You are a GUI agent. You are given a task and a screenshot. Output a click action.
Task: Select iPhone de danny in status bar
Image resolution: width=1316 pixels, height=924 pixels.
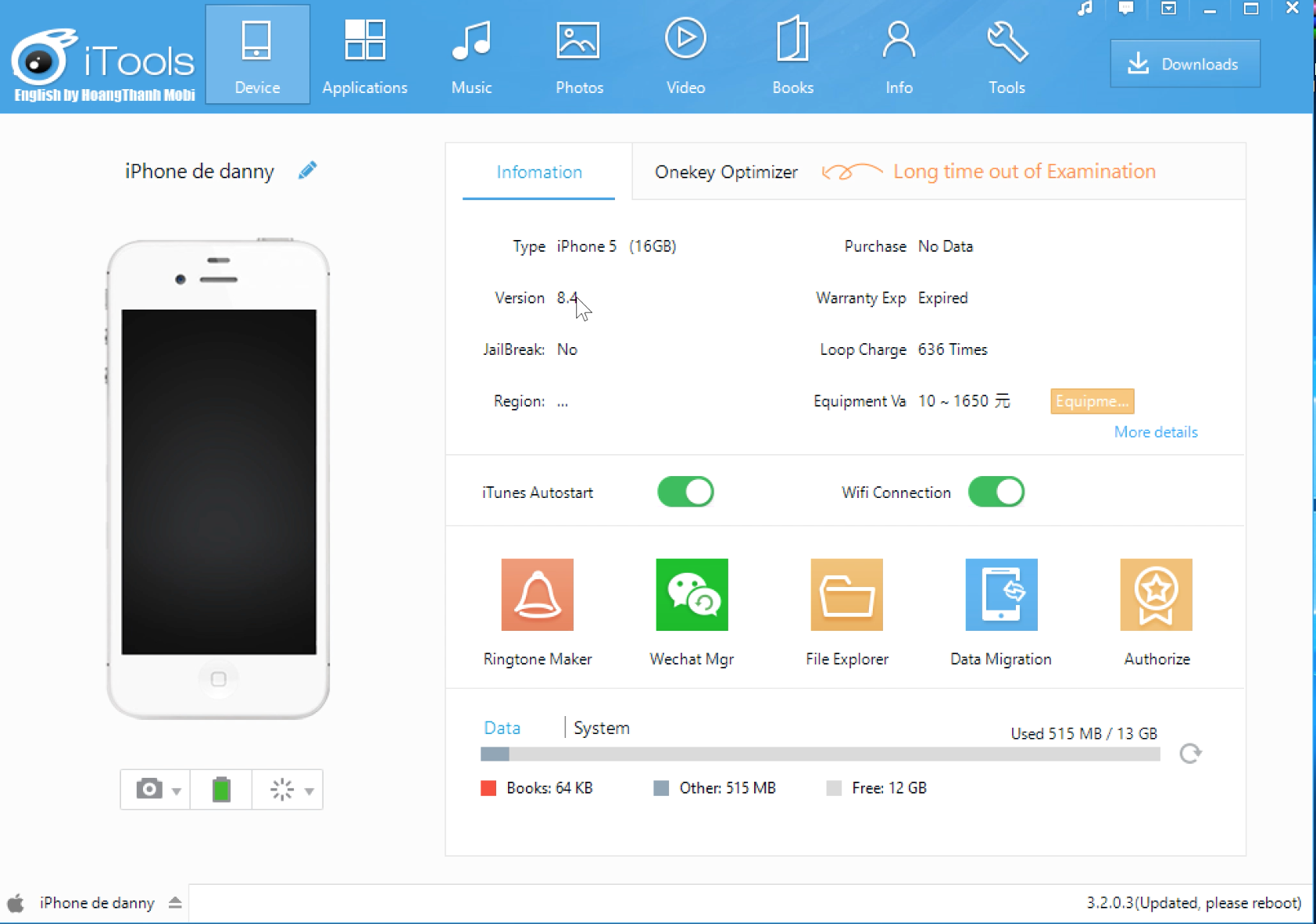point(97,903)
